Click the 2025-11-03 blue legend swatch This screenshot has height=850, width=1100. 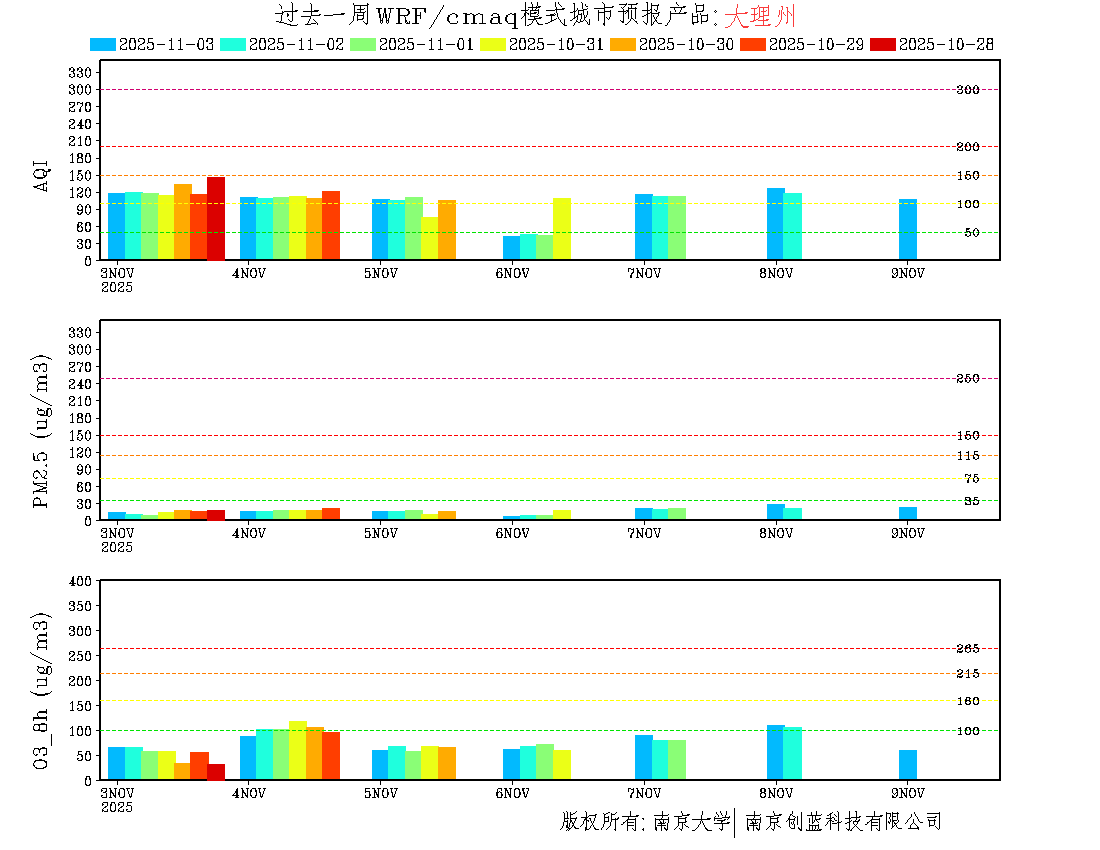[x=103, y=44]
